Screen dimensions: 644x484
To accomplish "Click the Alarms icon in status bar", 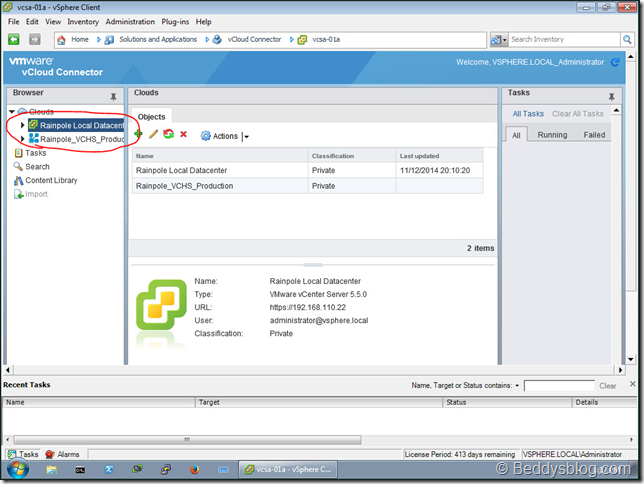I will tap(50, 454).
